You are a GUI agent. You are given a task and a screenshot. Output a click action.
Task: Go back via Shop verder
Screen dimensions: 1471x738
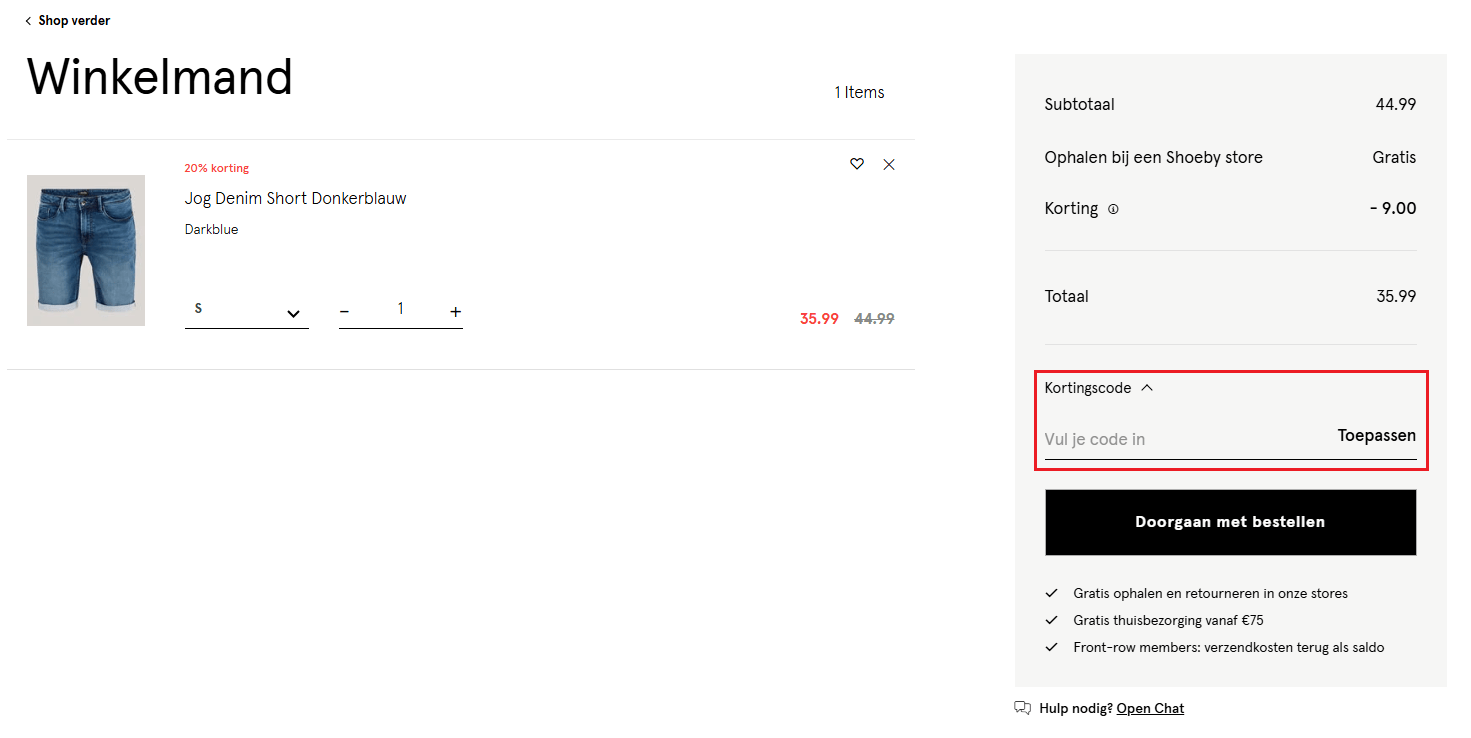pos(68,21)
